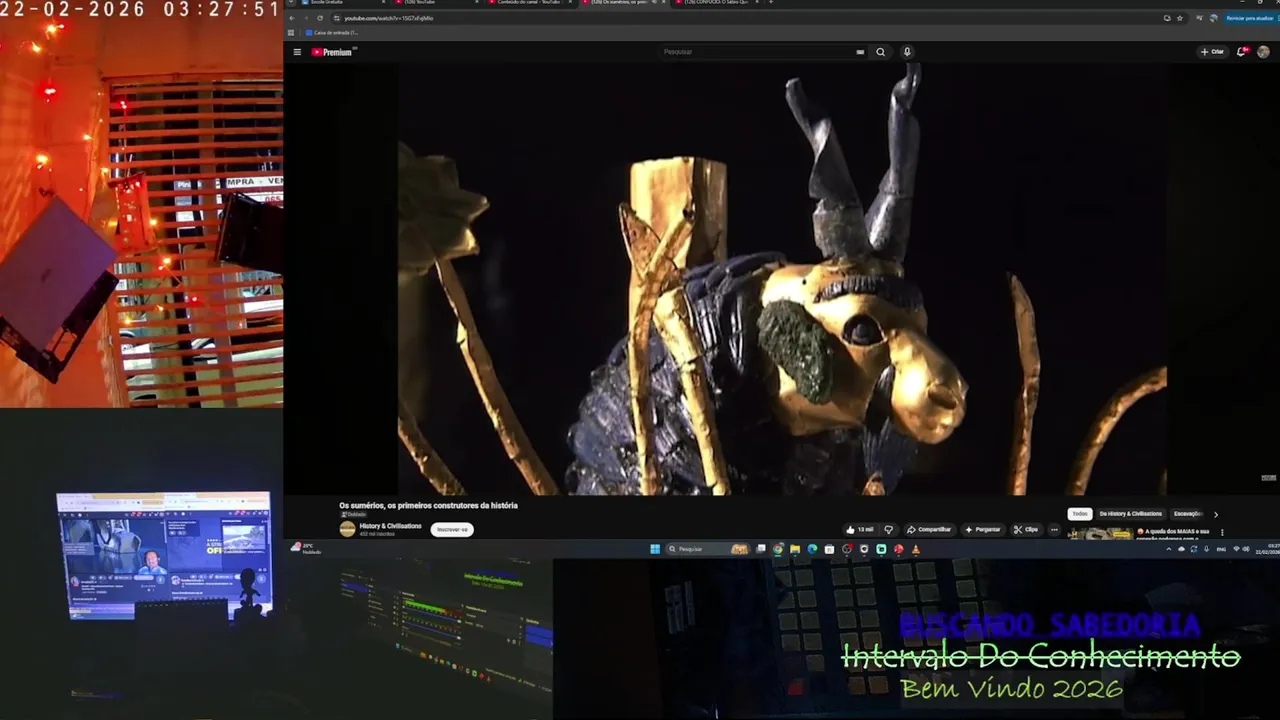
Task: Like the video with thumbs-up 13 mil
Action: (860, 529)
